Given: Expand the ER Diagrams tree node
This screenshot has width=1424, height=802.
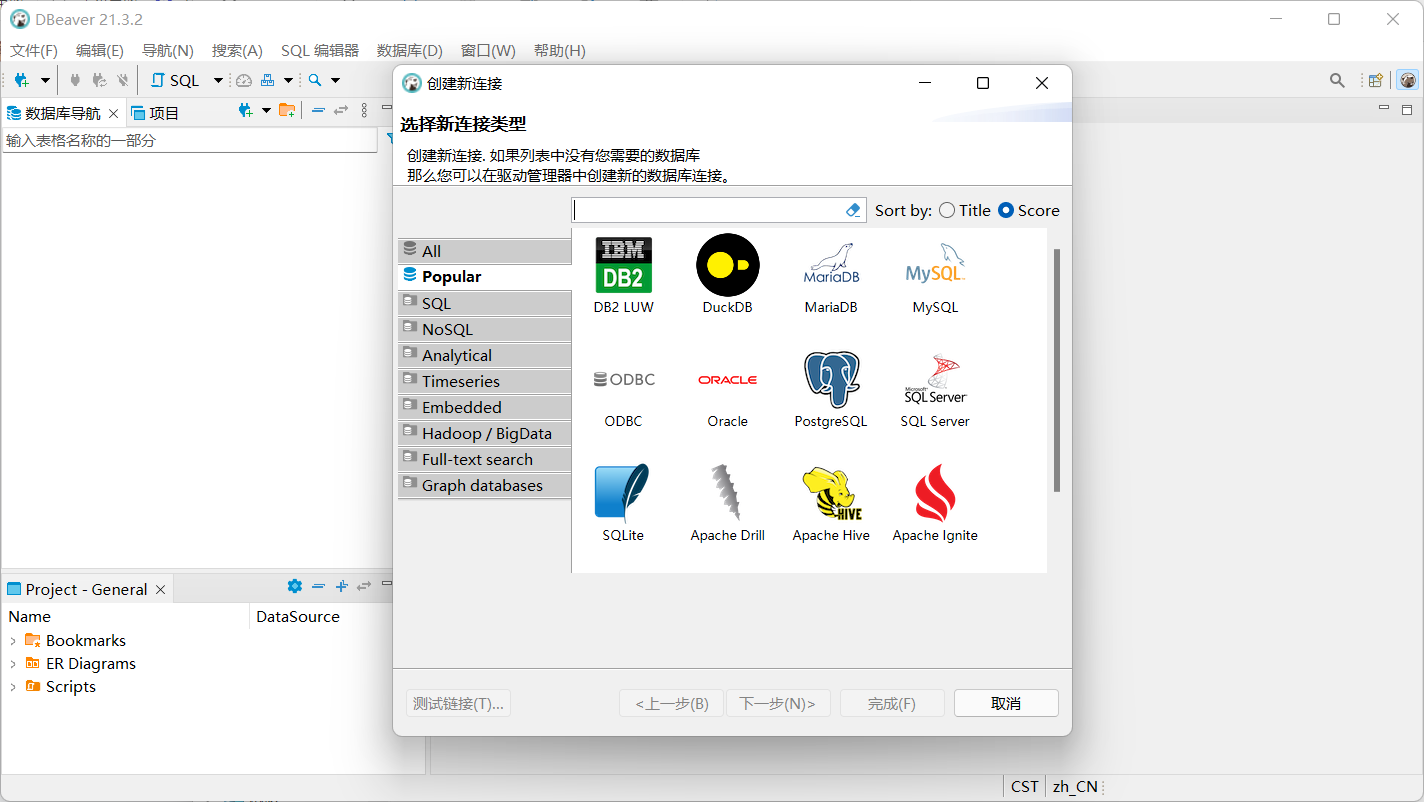Looking at the screenshot, I should (13, 664).
